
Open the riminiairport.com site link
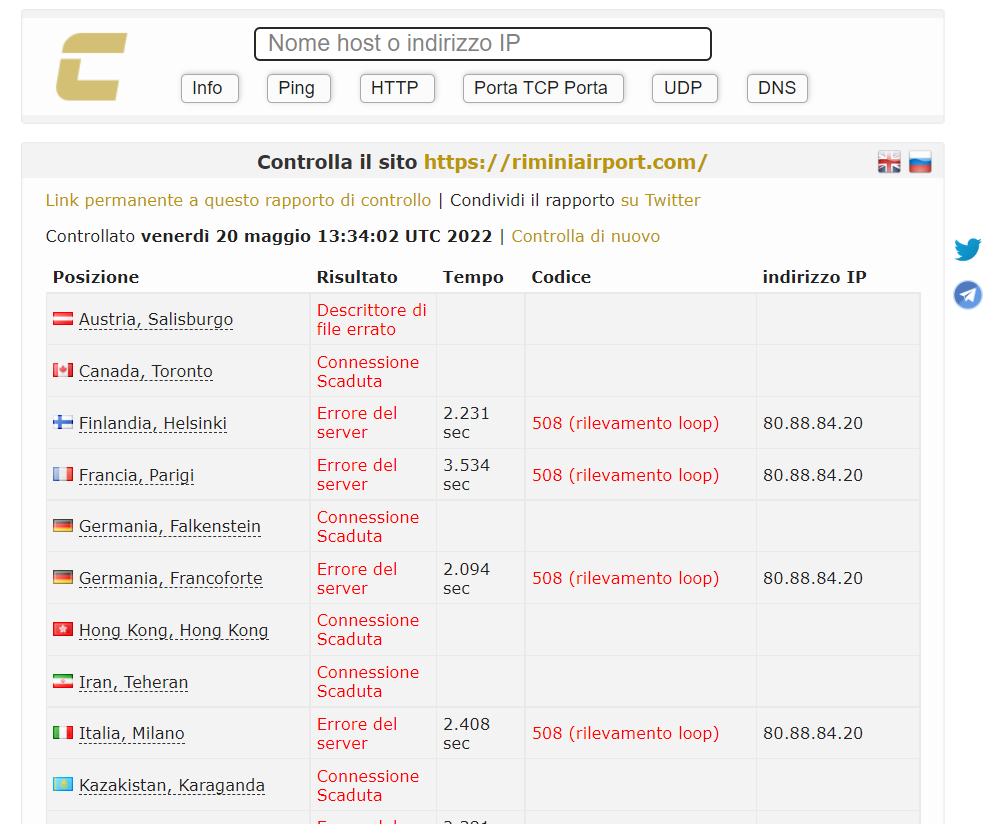click(x=565, y=162)
